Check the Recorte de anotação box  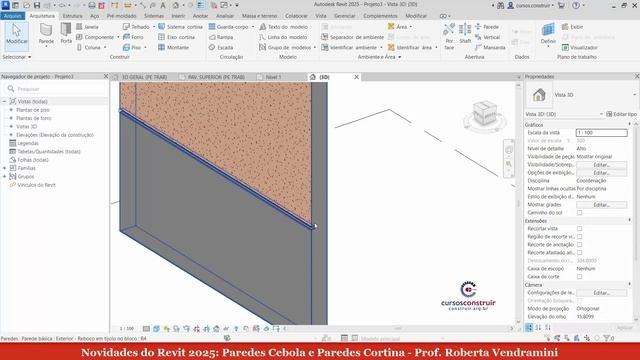pyautogui.click(x=580, y=244)
